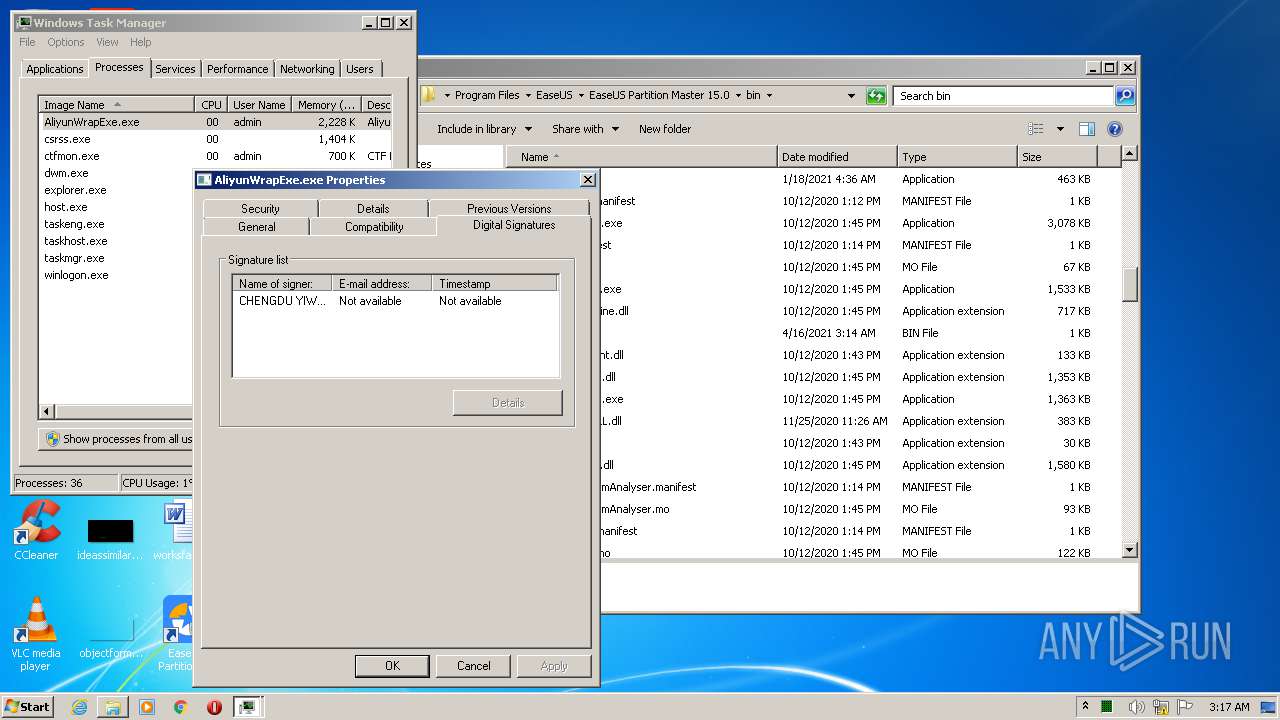Image resolution: width=1280 pixels, height=720 pixels.
Task: Open address bar history dropdown arrow
Action: (x=851, y=96)
